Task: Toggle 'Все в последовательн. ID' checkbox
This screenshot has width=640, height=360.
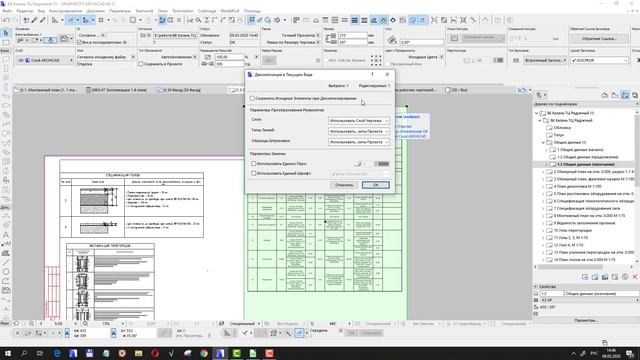Action: (80, 42)
